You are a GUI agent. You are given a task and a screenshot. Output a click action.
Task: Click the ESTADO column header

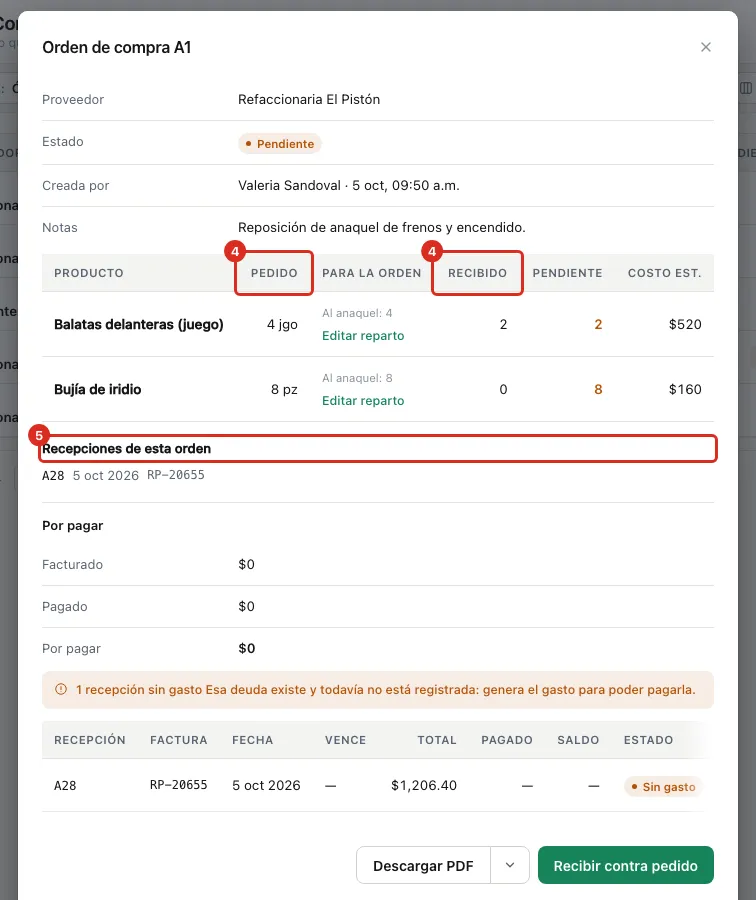click(648, 740)
